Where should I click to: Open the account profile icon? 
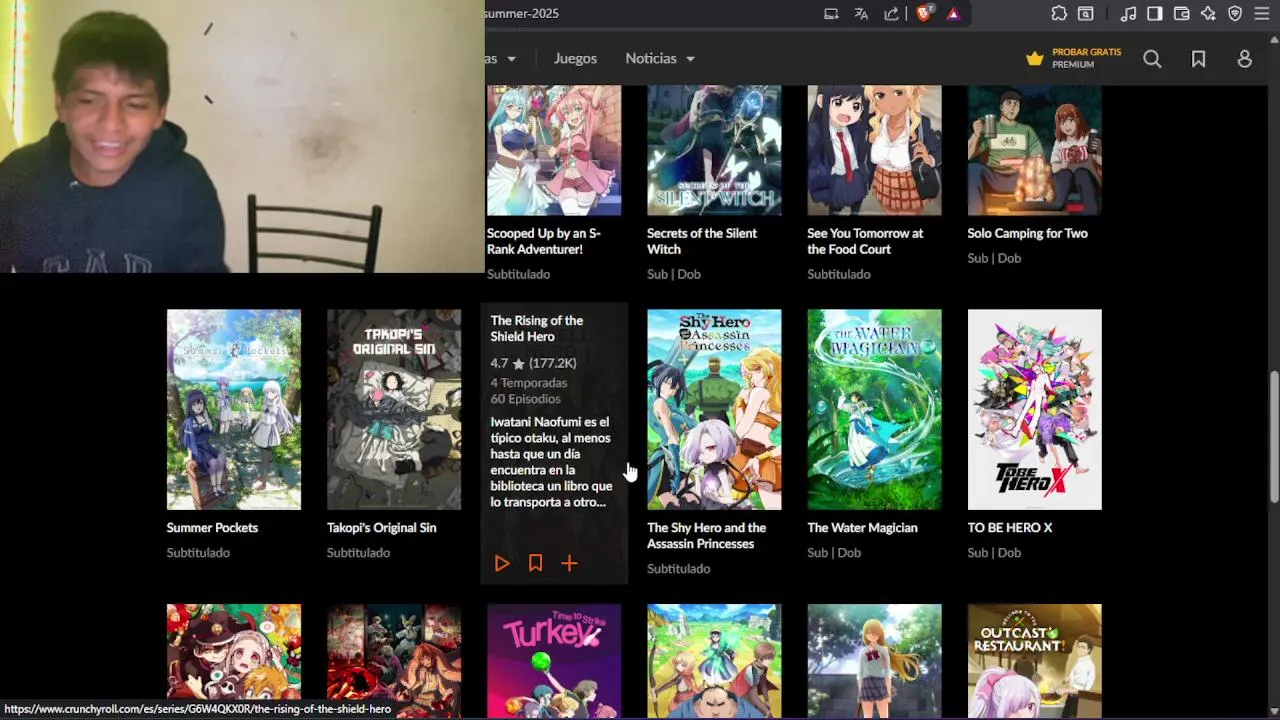[x=1244, y=59]
